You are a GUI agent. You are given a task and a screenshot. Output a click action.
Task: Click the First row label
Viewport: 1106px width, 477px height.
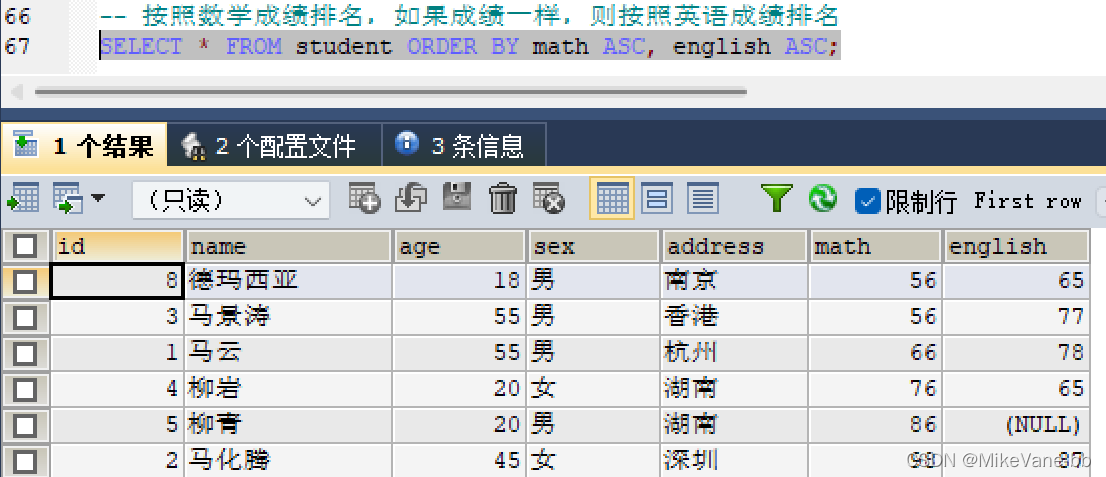click(x=1028, y=202)
